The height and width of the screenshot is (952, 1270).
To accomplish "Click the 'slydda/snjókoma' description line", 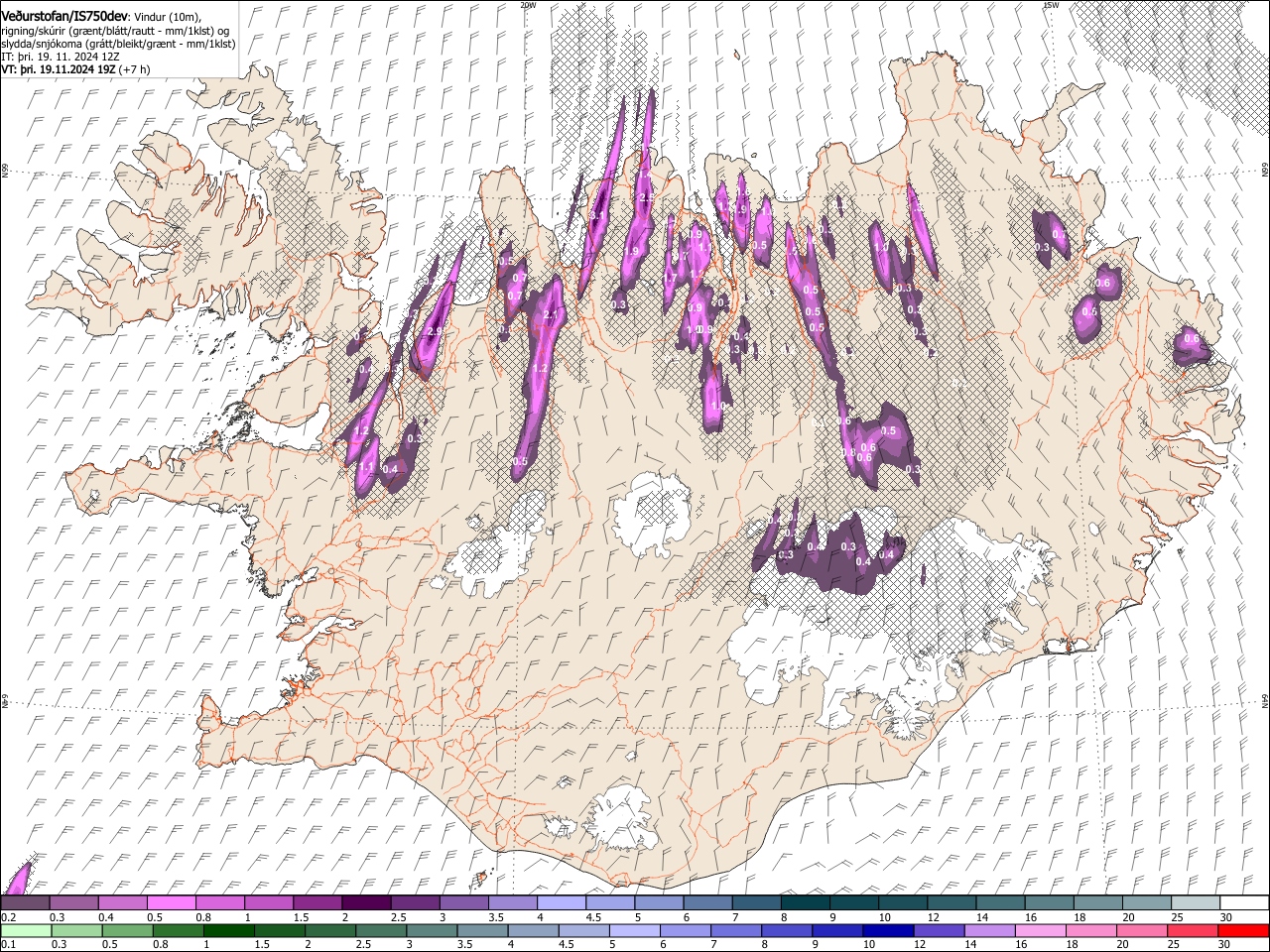I will pyautogui.click(x=117, y=44).
